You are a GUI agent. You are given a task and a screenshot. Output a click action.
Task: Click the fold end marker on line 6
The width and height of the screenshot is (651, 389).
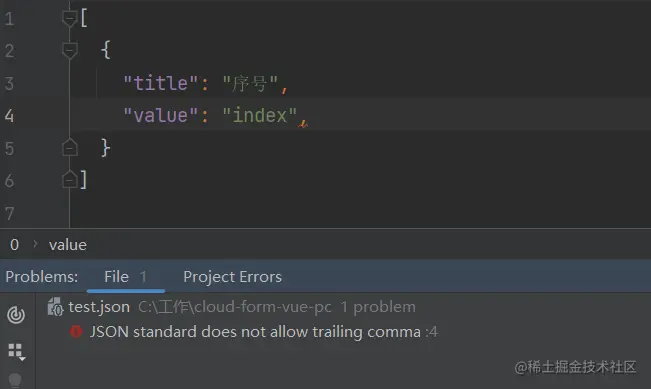(x=70, y=180)
